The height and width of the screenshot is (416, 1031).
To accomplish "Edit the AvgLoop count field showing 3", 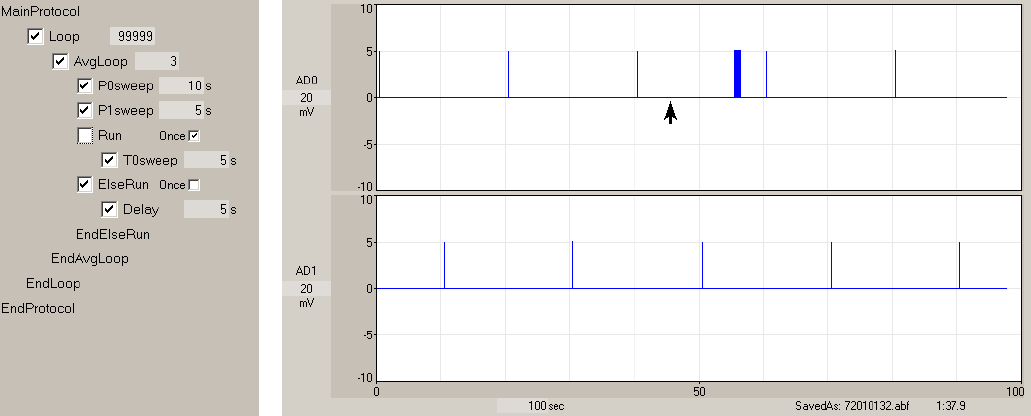I will pyautogui.click(x=157, y=62).
